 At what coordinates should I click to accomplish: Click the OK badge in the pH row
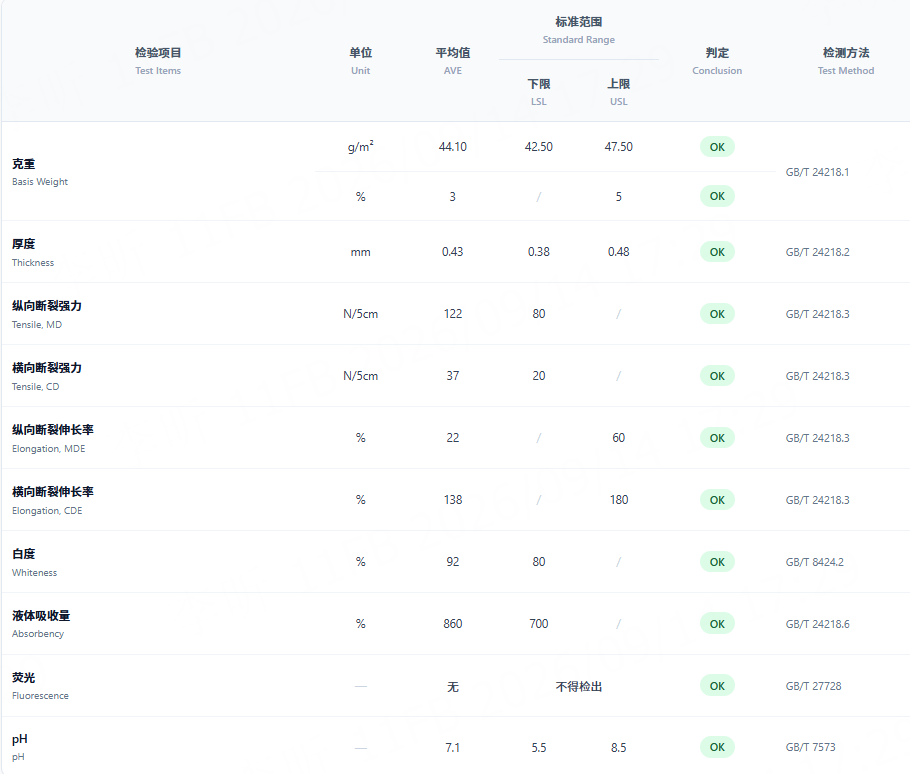pyautogui.click(x=717, y=747)
